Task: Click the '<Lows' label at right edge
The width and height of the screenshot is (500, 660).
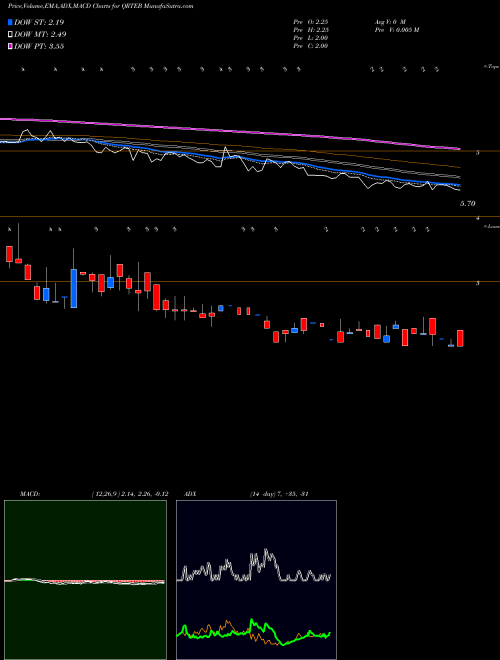Action: click(492, 226)
